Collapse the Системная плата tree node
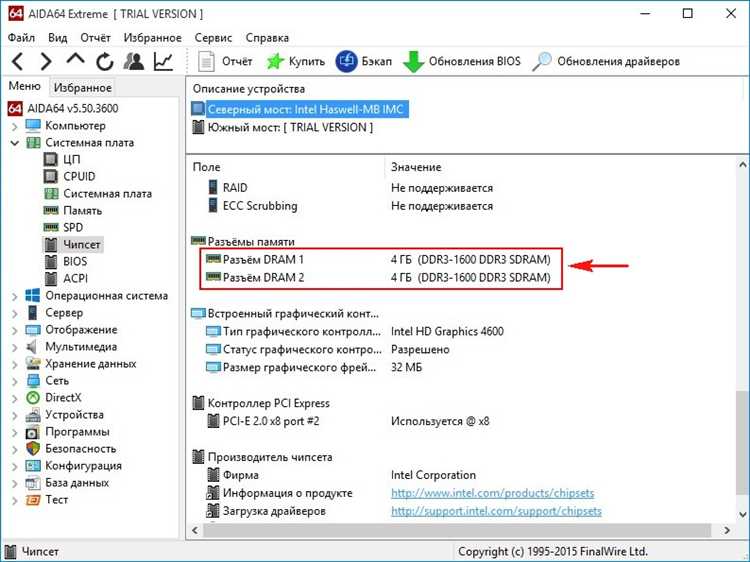Image resolution: width=750 pixels, height=562 pixels. point(14,143)
